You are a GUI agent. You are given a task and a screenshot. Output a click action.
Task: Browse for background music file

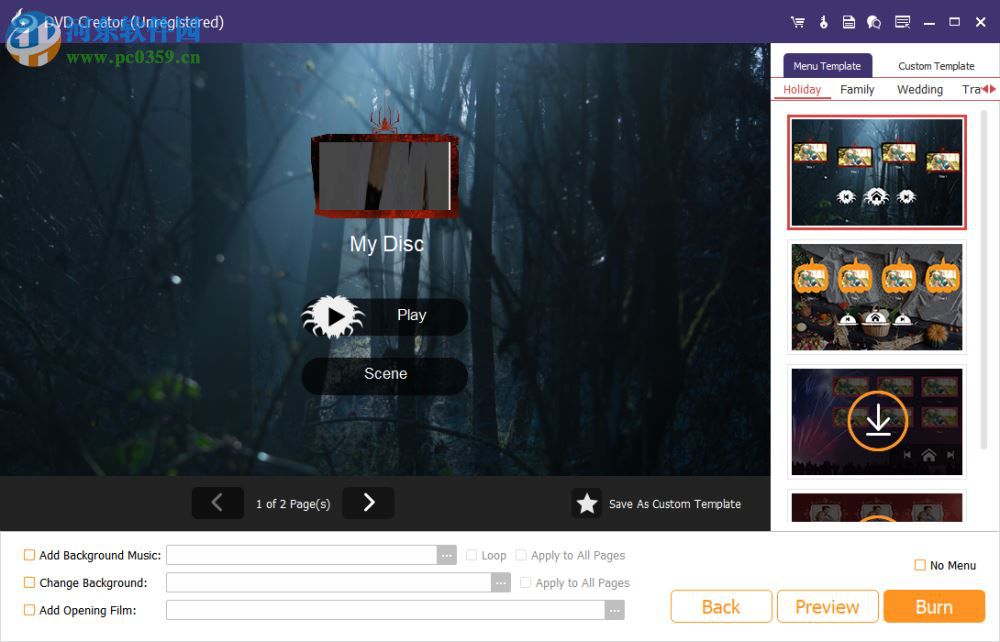446,555
